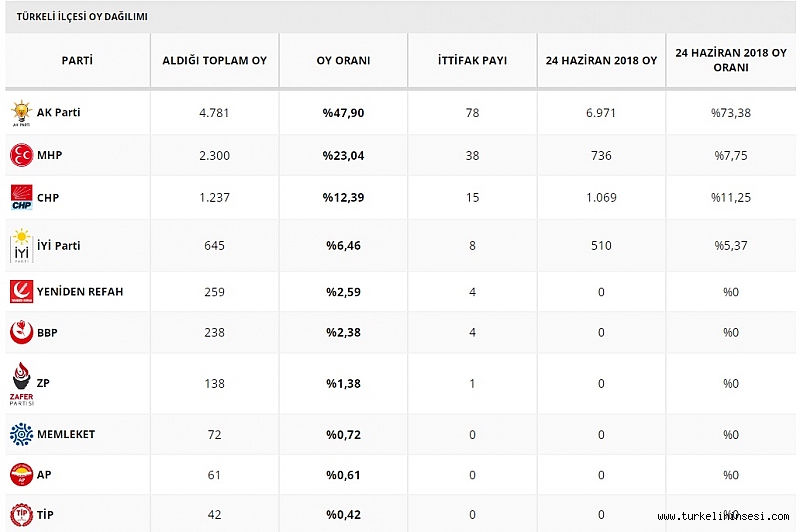Click the Zafer Partisi torch logo
The image size is (800, 532).
click(21, 384)
